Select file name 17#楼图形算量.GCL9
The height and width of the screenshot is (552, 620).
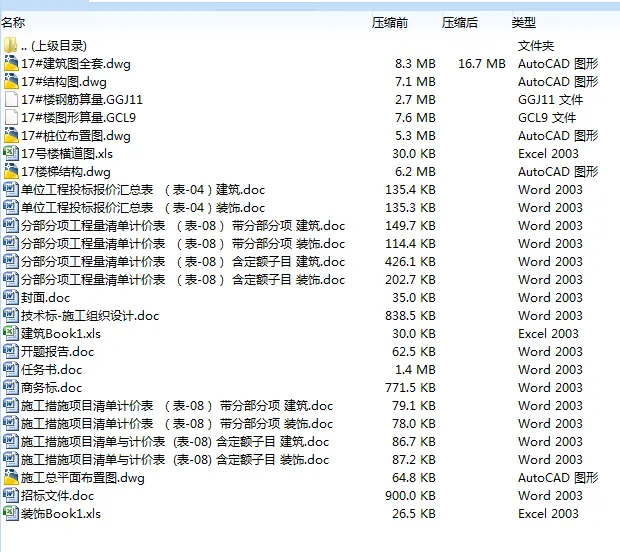tap(78, 118)
